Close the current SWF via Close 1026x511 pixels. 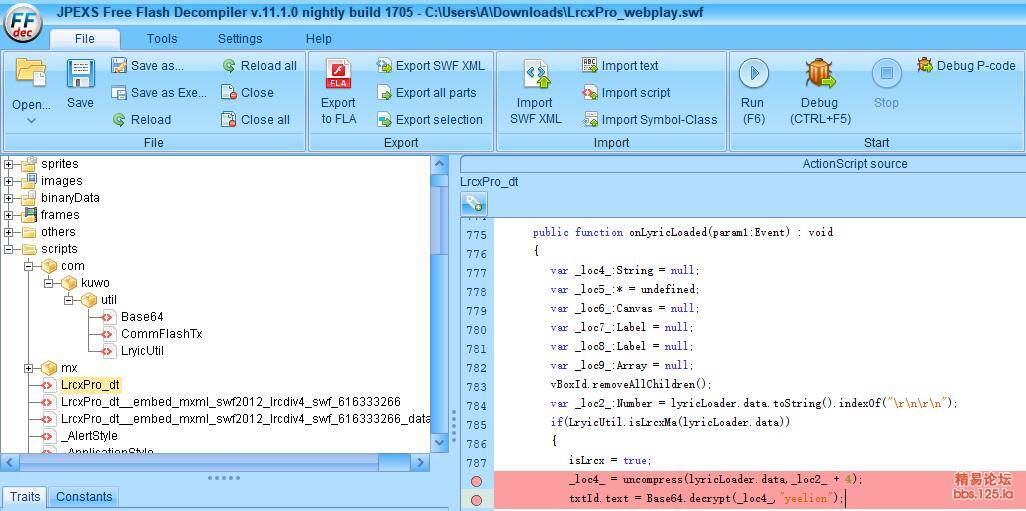click(247, 93)
